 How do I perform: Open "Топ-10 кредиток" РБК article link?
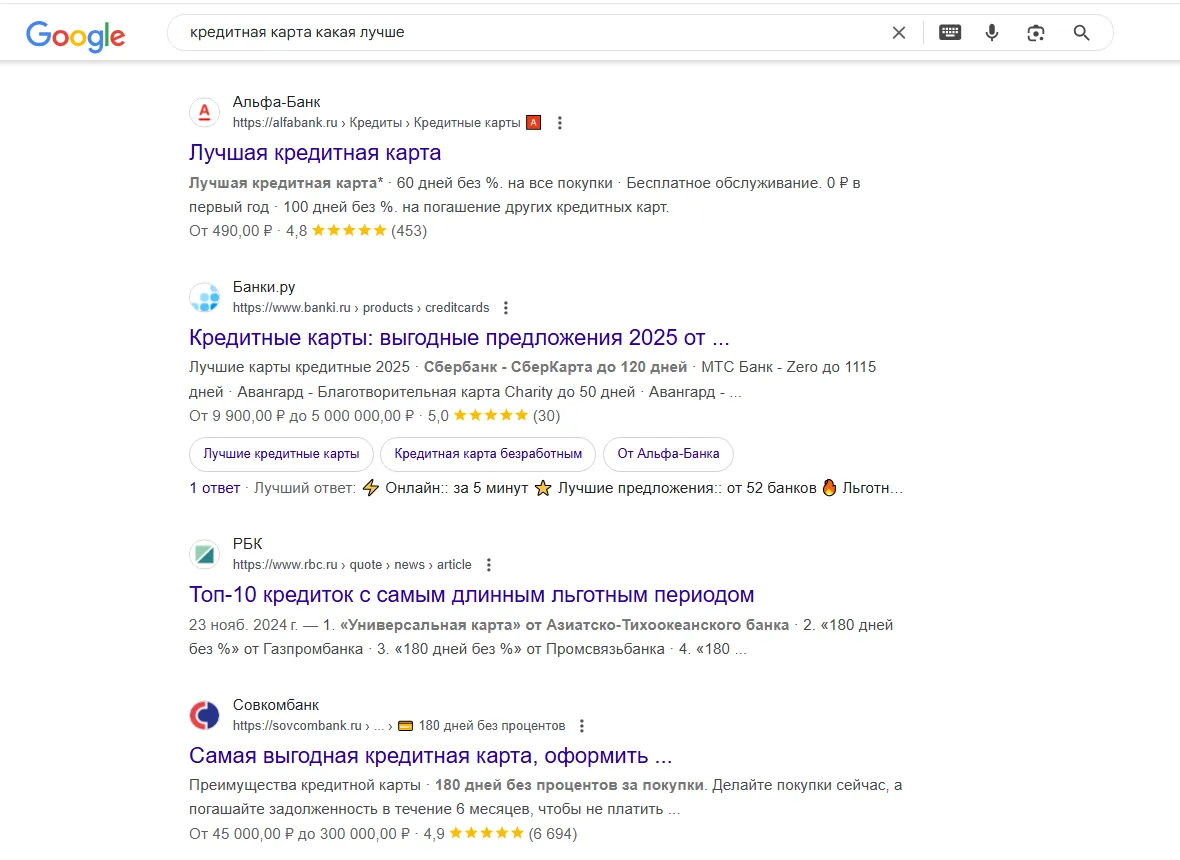pos(471,595)
